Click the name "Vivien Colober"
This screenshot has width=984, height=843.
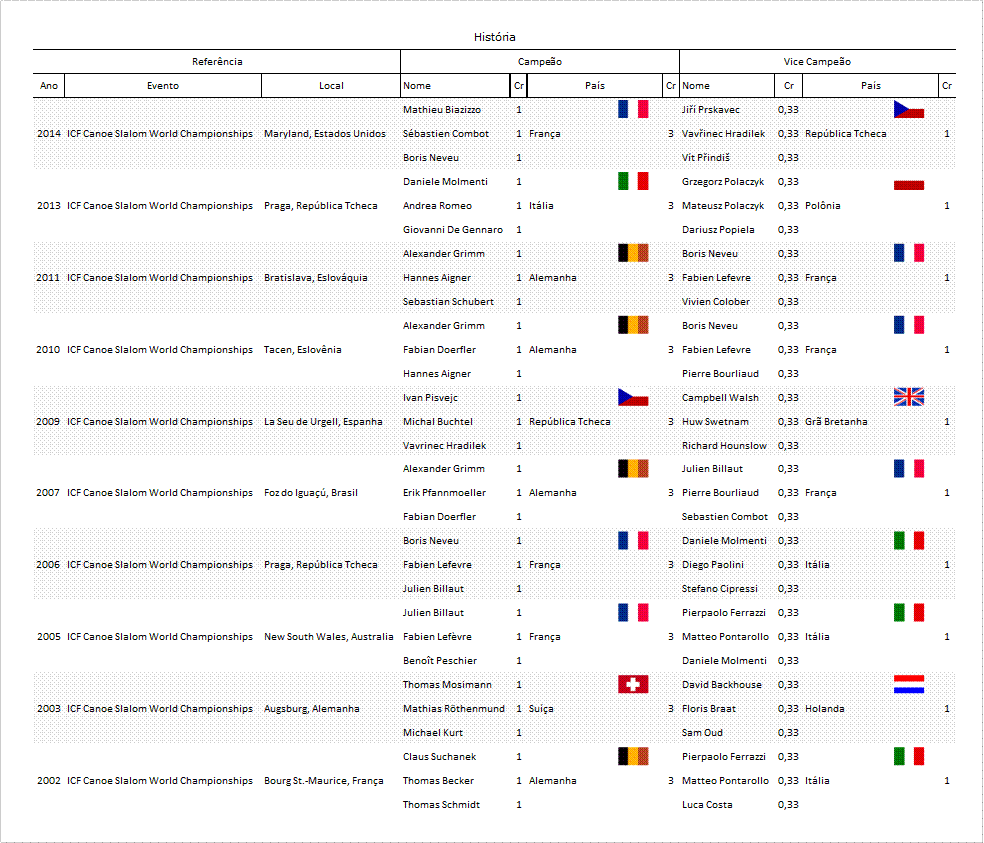point(715,301)
